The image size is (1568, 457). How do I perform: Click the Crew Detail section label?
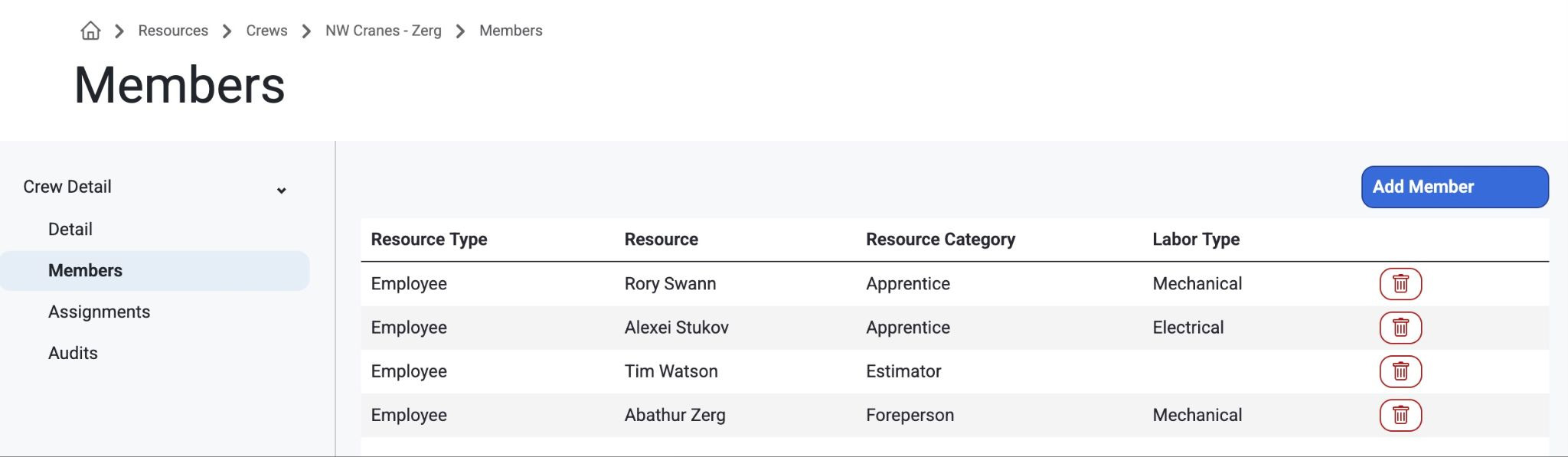coord(67,187)
